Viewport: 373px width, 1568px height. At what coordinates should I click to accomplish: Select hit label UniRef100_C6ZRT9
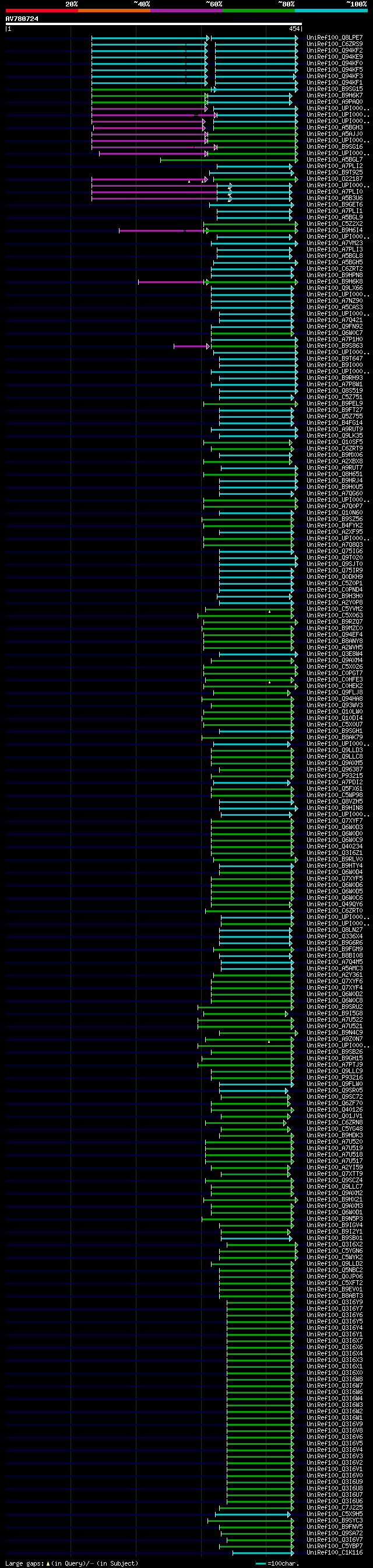pos(335,449)
